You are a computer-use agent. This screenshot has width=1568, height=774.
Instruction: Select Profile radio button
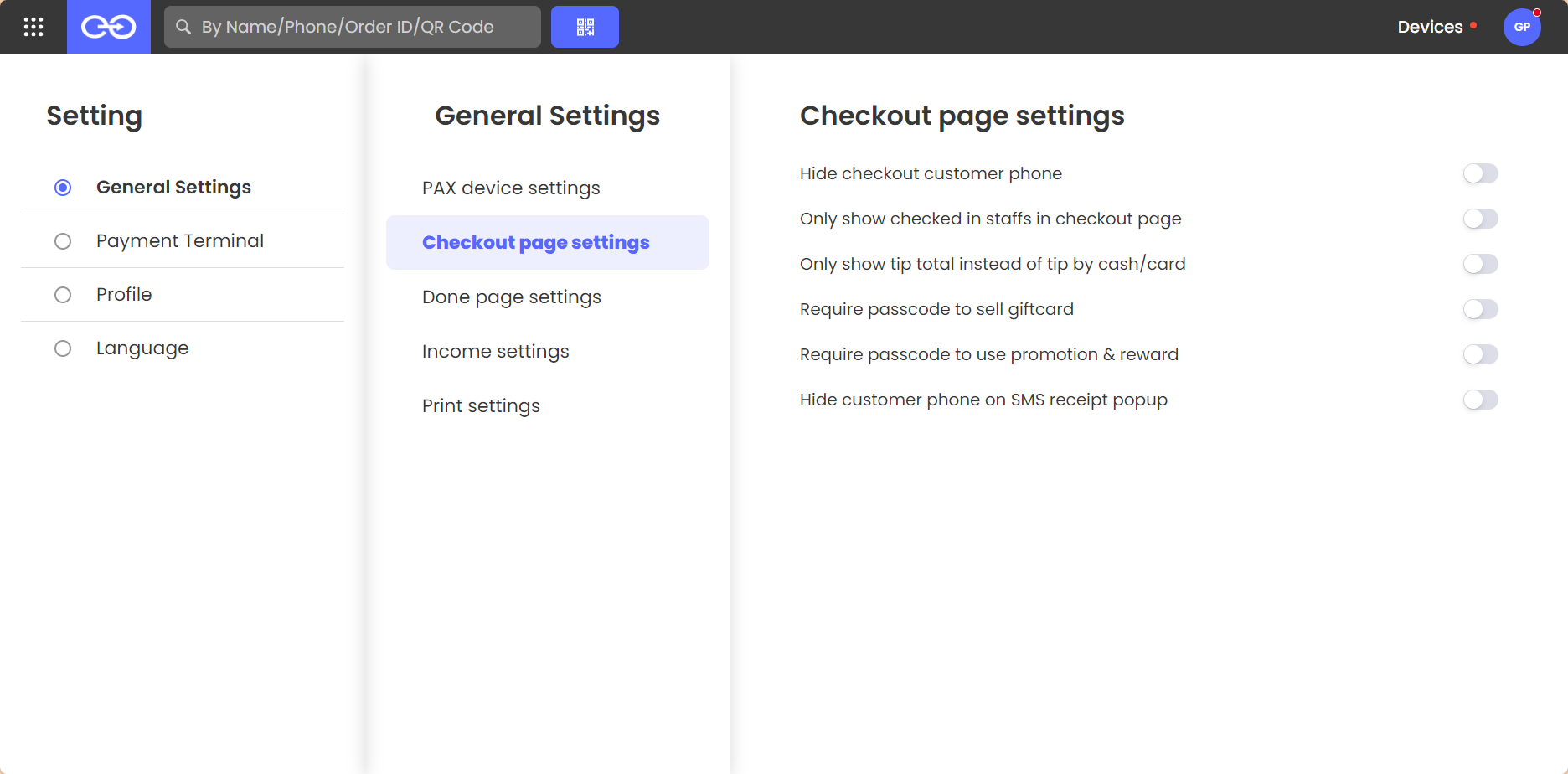point(63,295)
